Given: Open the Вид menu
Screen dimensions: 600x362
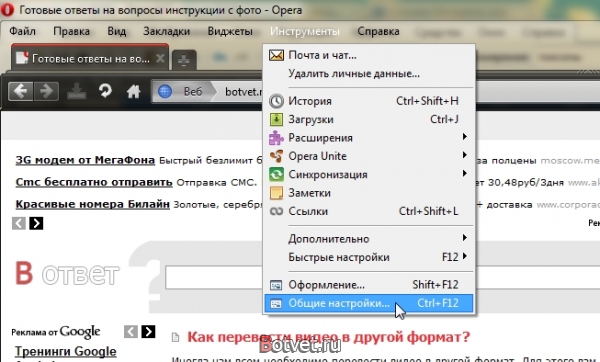Looking at the screenshot, I should 117,31.
